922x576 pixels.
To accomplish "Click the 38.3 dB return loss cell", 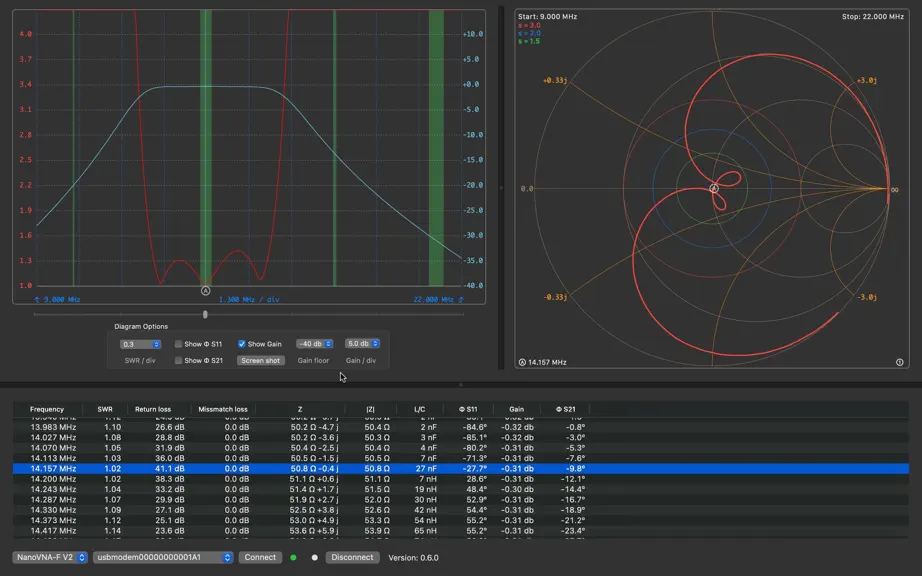I will [169, 479].
